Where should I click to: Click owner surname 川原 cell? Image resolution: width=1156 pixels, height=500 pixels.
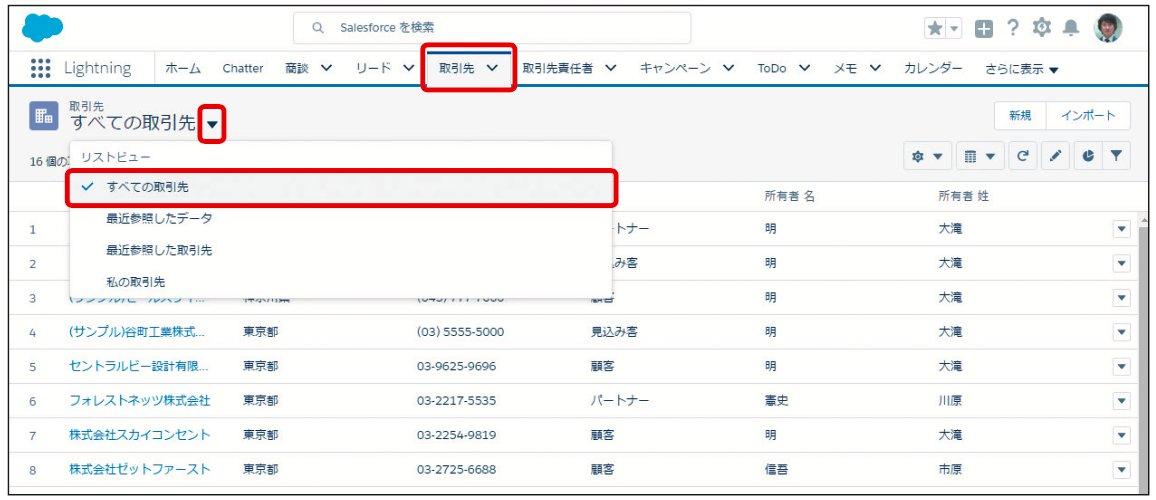tap(950, 400)
